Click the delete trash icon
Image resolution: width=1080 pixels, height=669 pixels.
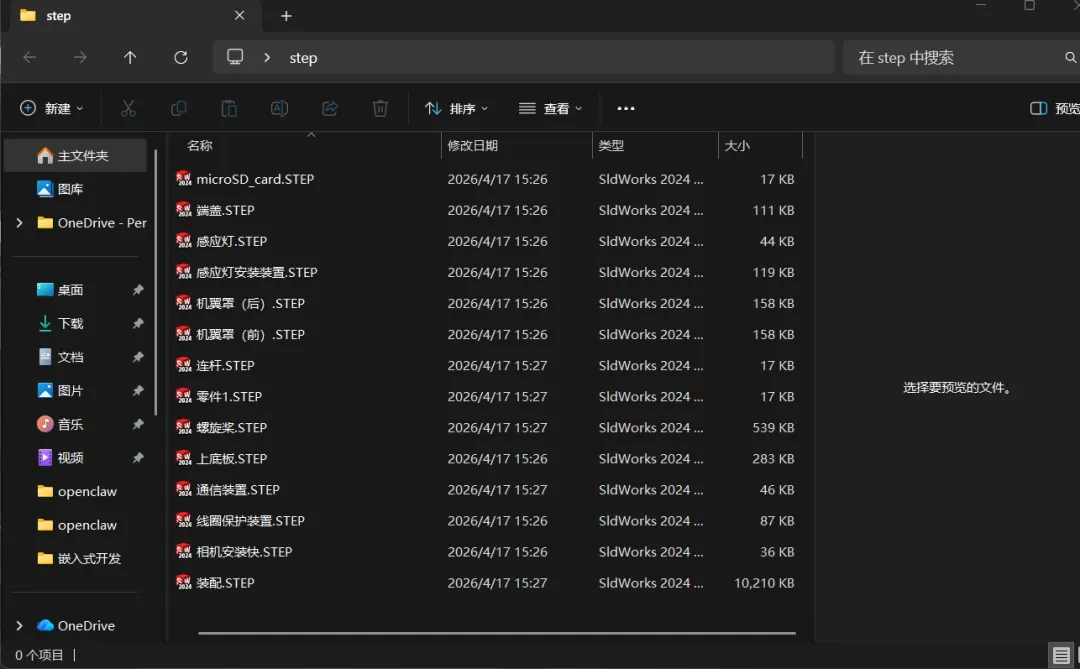[x=380, y=108]
